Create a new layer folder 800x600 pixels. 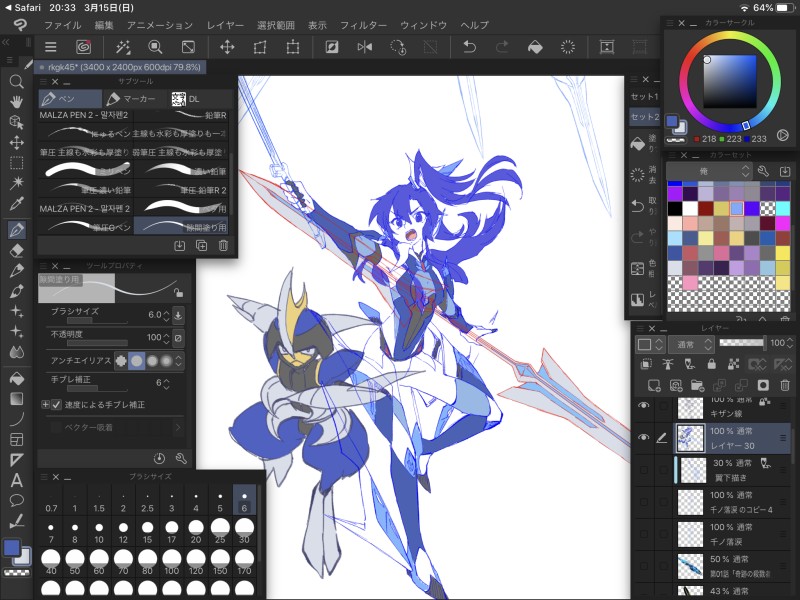[697, 385]
